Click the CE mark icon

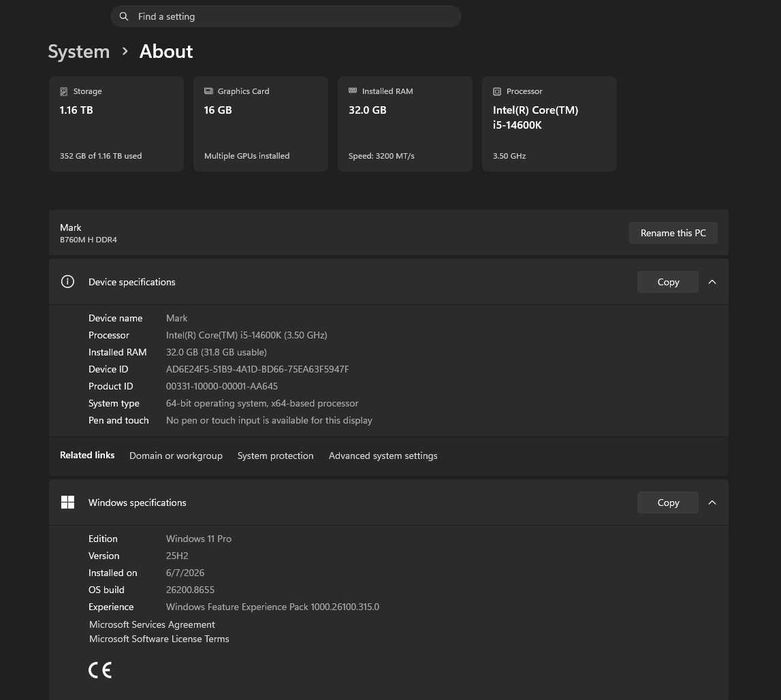(100, 670)
